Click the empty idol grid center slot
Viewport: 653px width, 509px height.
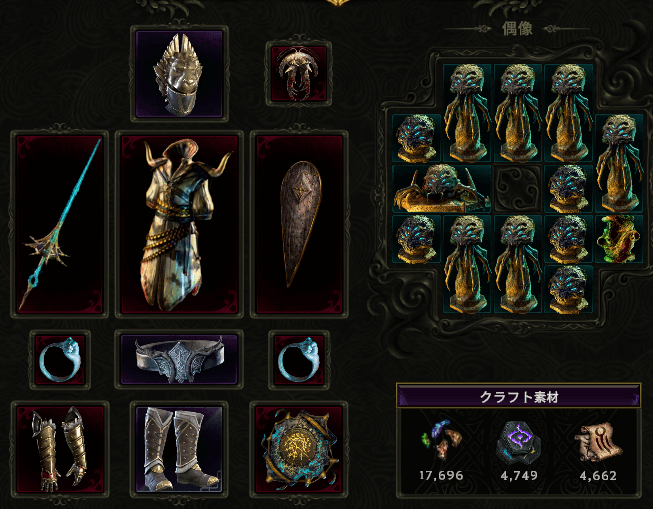(518, 189)
